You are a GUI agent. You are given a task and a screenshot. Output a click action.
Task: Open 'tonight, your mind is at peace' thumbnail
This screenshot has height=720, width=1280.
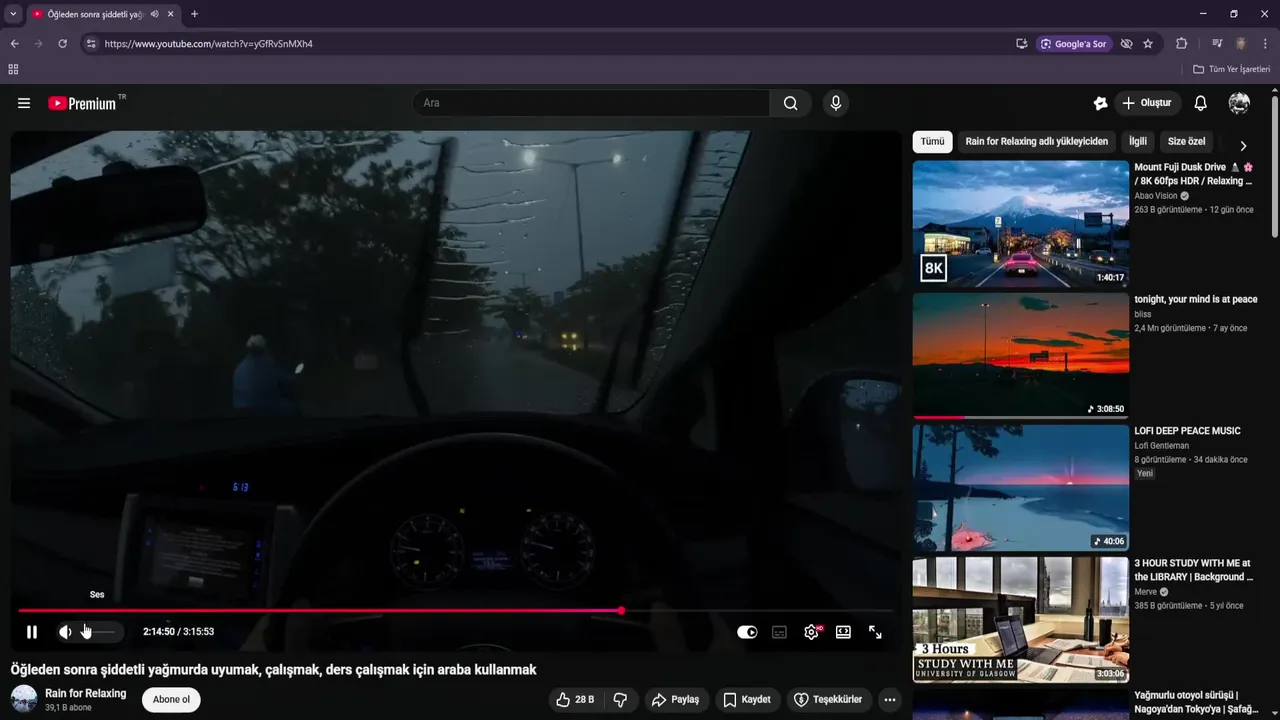point(1021,356)
